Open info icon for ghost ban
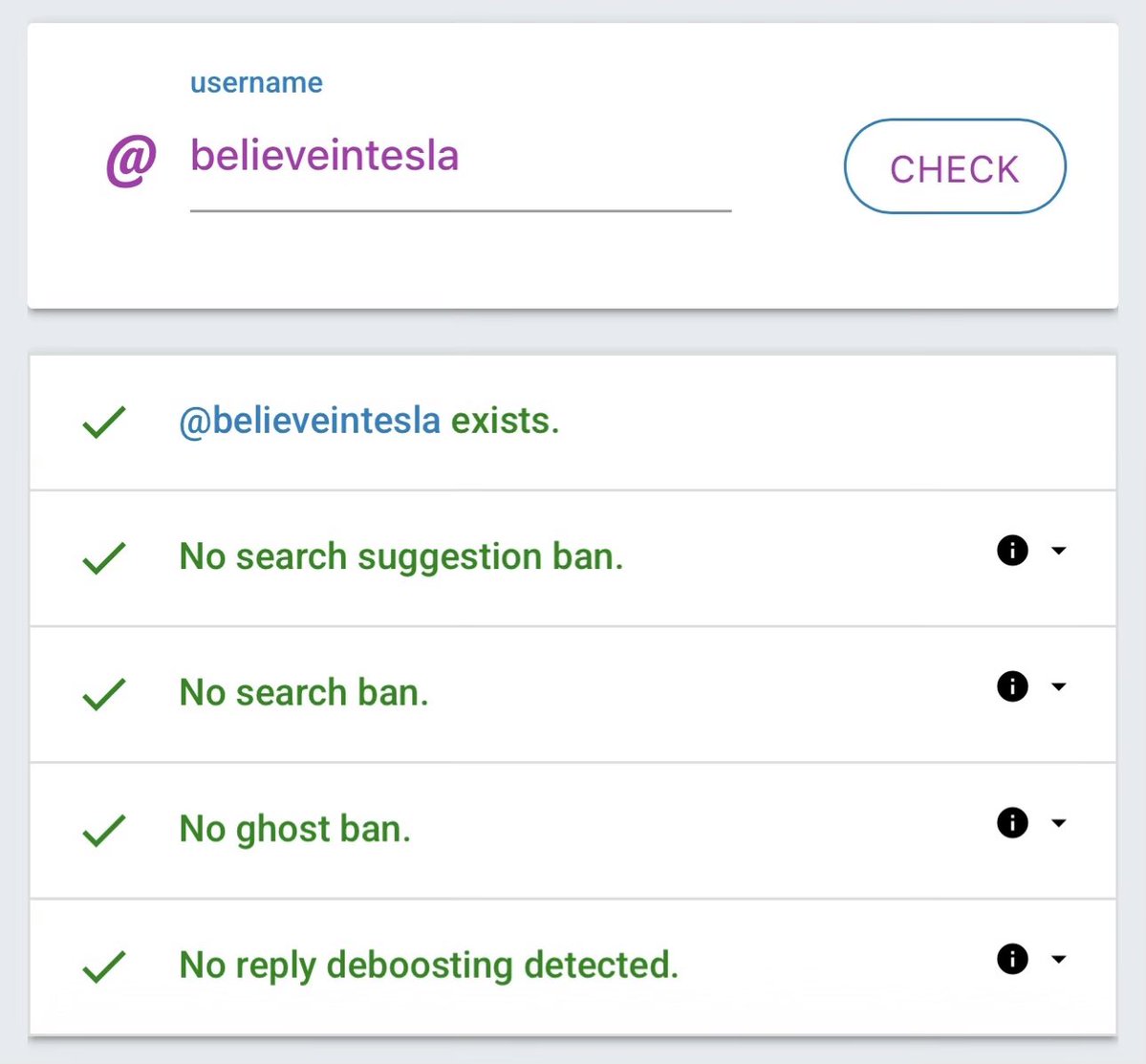The height and width of the screenshot is (1064, 1146). tap(1012, 823)
